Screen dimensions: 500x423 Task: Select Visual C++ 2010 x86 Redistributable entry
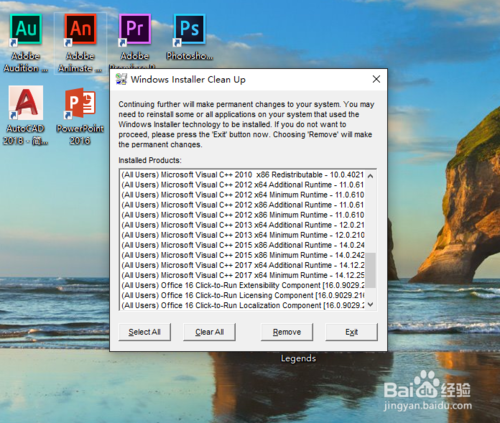pos(242,175)
